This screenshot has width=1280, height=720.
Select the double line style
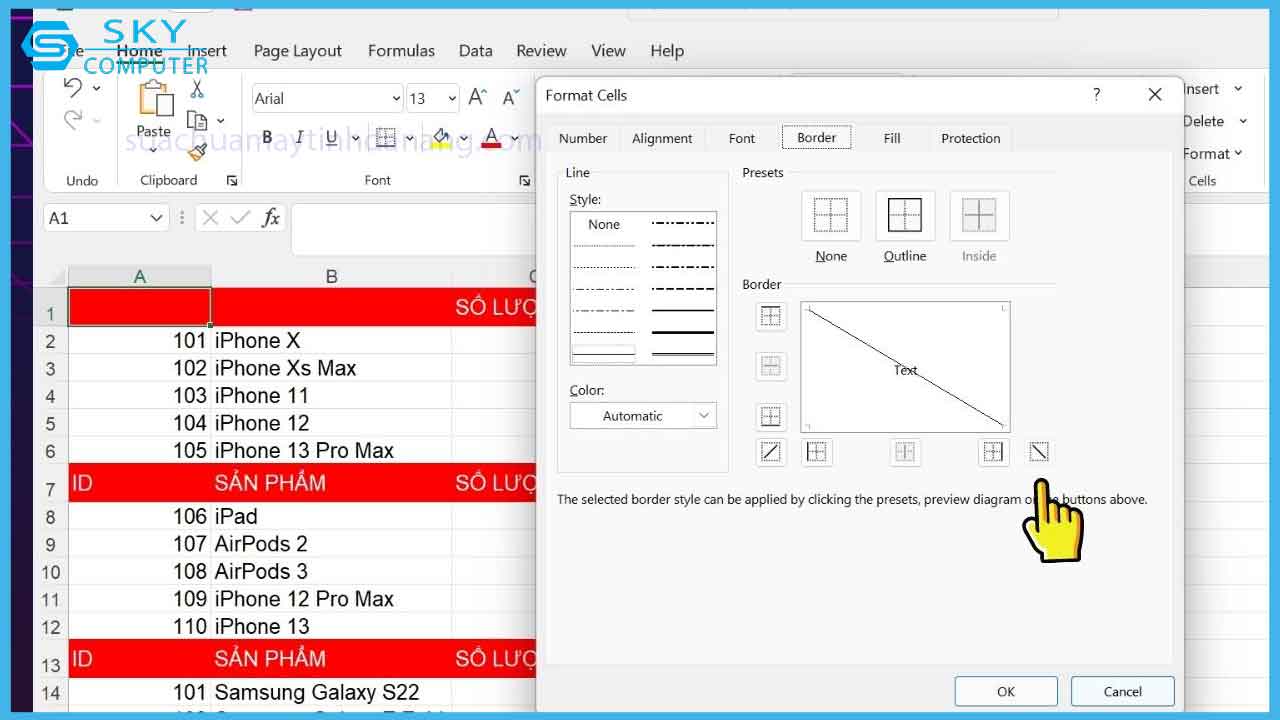tap(684, 353)
